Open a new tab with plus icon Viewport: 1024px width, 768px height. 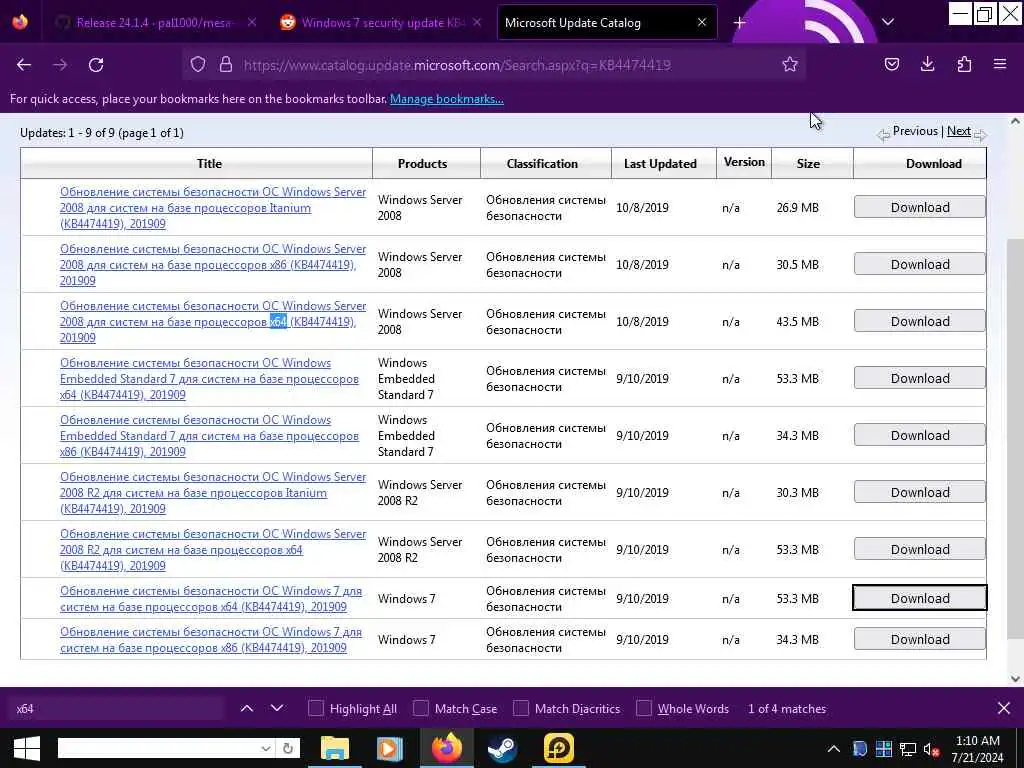pos(739,23)
